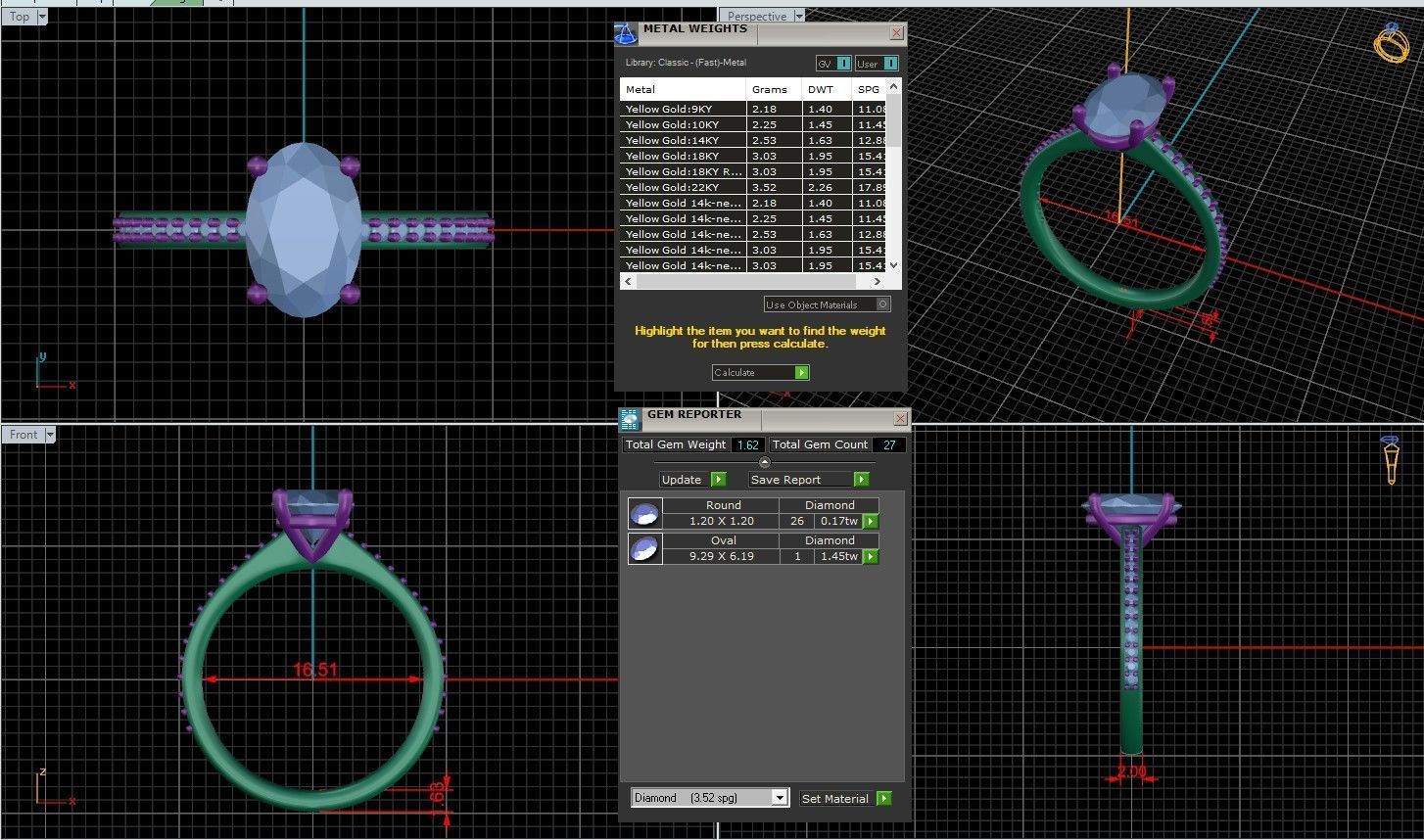Open the Diamond (3.52 spg) material dropdown
The image size is (1424, 840).
click(x=780, y=798)
